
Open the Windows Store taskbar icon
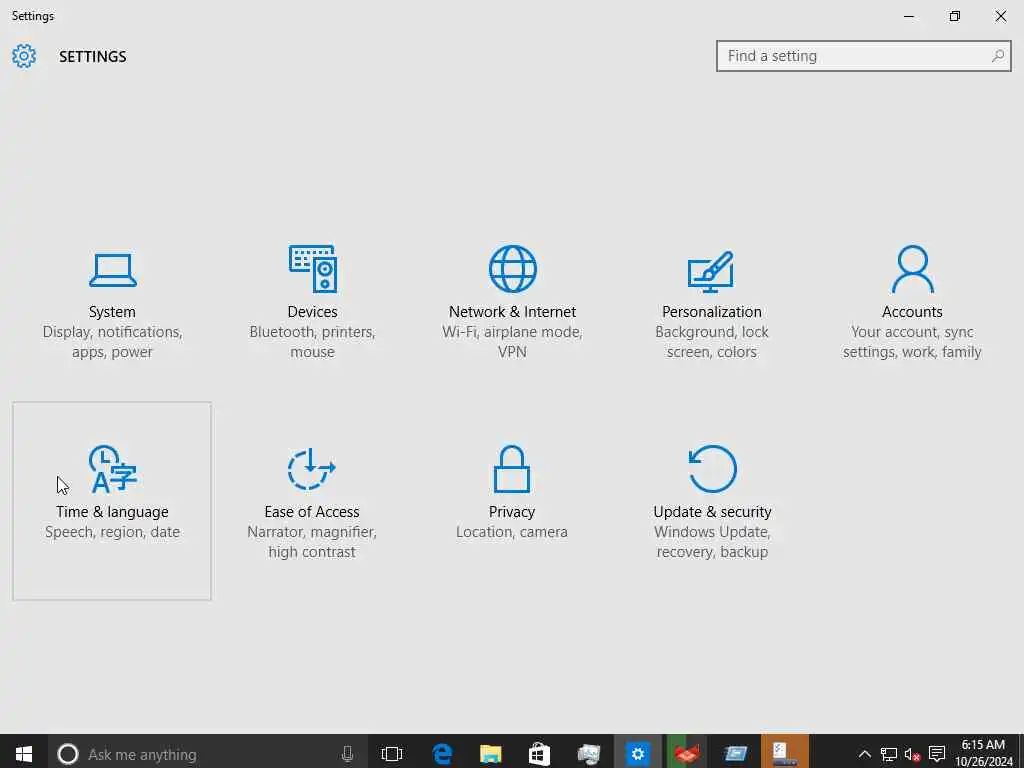point(539,754)
